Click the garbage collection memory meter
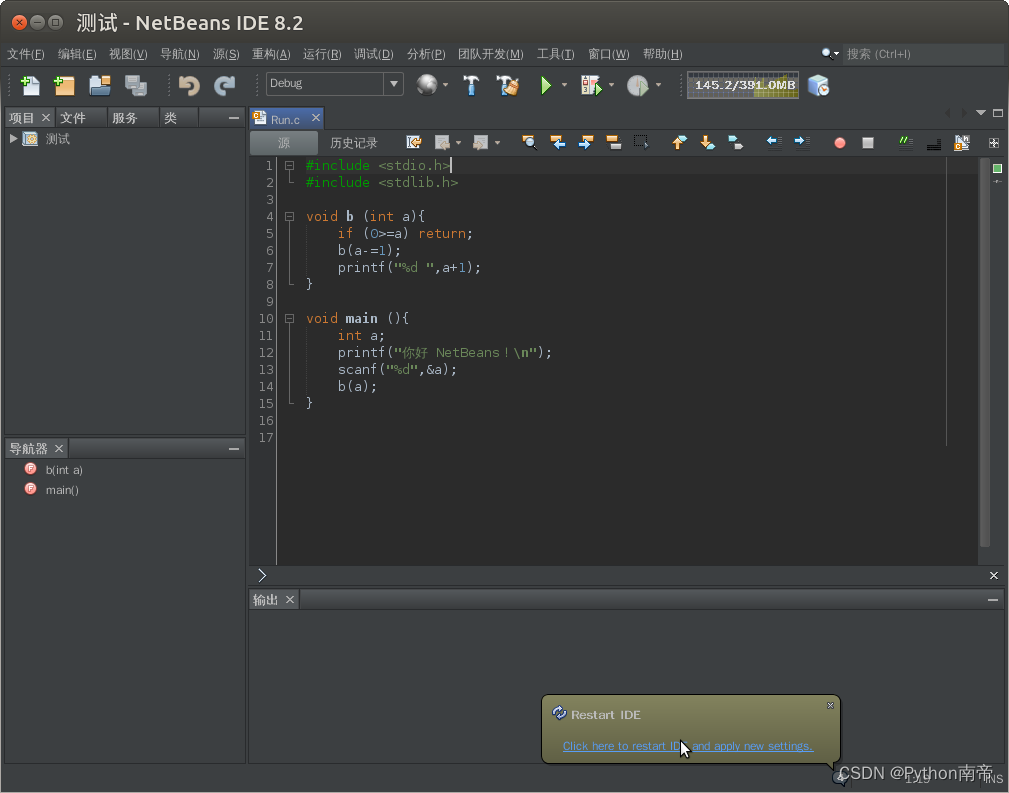Image resolution: width=1009 pixels, height=793 pixels. [x=743, y=85]
